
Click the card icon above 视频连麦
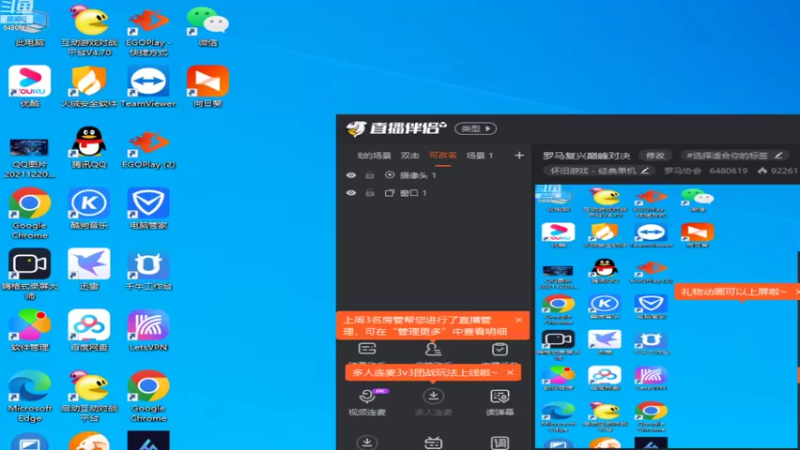(x=367, y=349)
